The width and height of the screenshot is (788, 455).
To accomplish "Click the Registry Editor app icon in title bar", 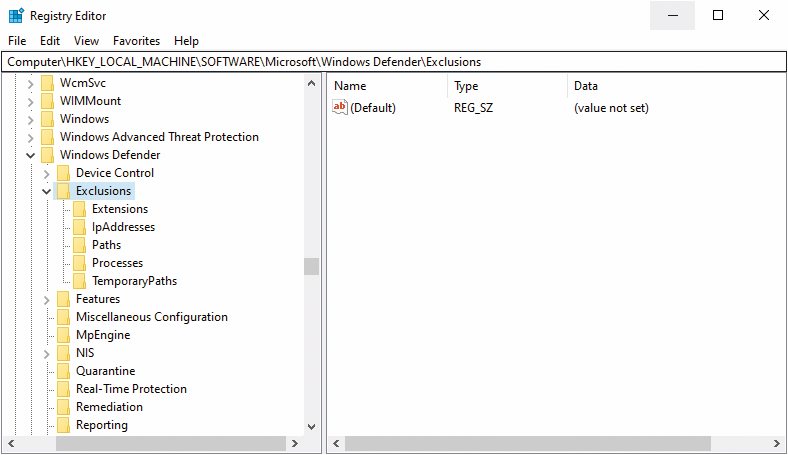I will coord(16,16).
